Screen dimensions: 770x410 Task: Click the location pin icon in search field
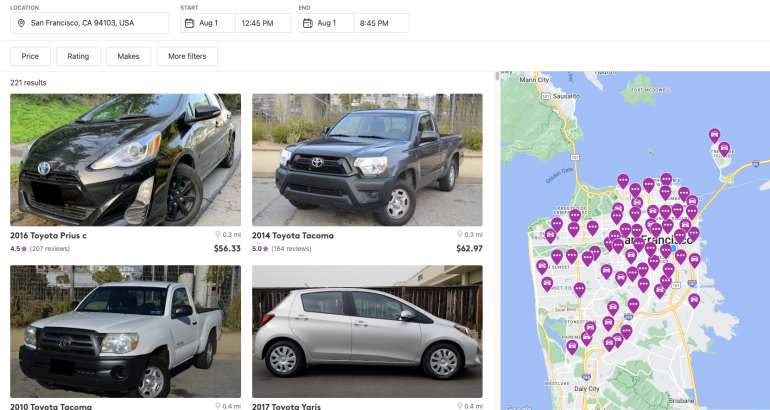(x=21, y=22)
